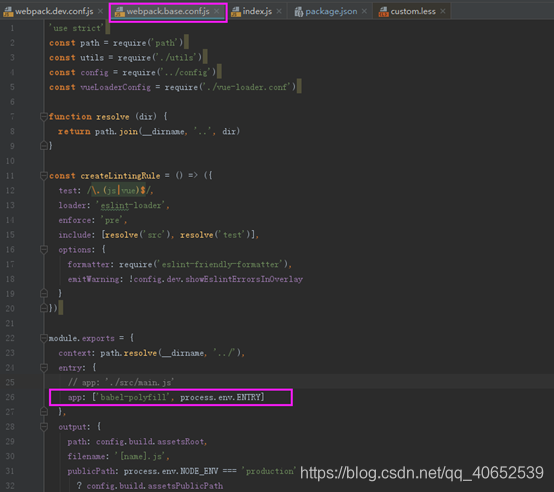The height and width of the screenshot is (492, 554).
Task: Click the webpack.dev.conf.js file icon
Action: (8, 12)
